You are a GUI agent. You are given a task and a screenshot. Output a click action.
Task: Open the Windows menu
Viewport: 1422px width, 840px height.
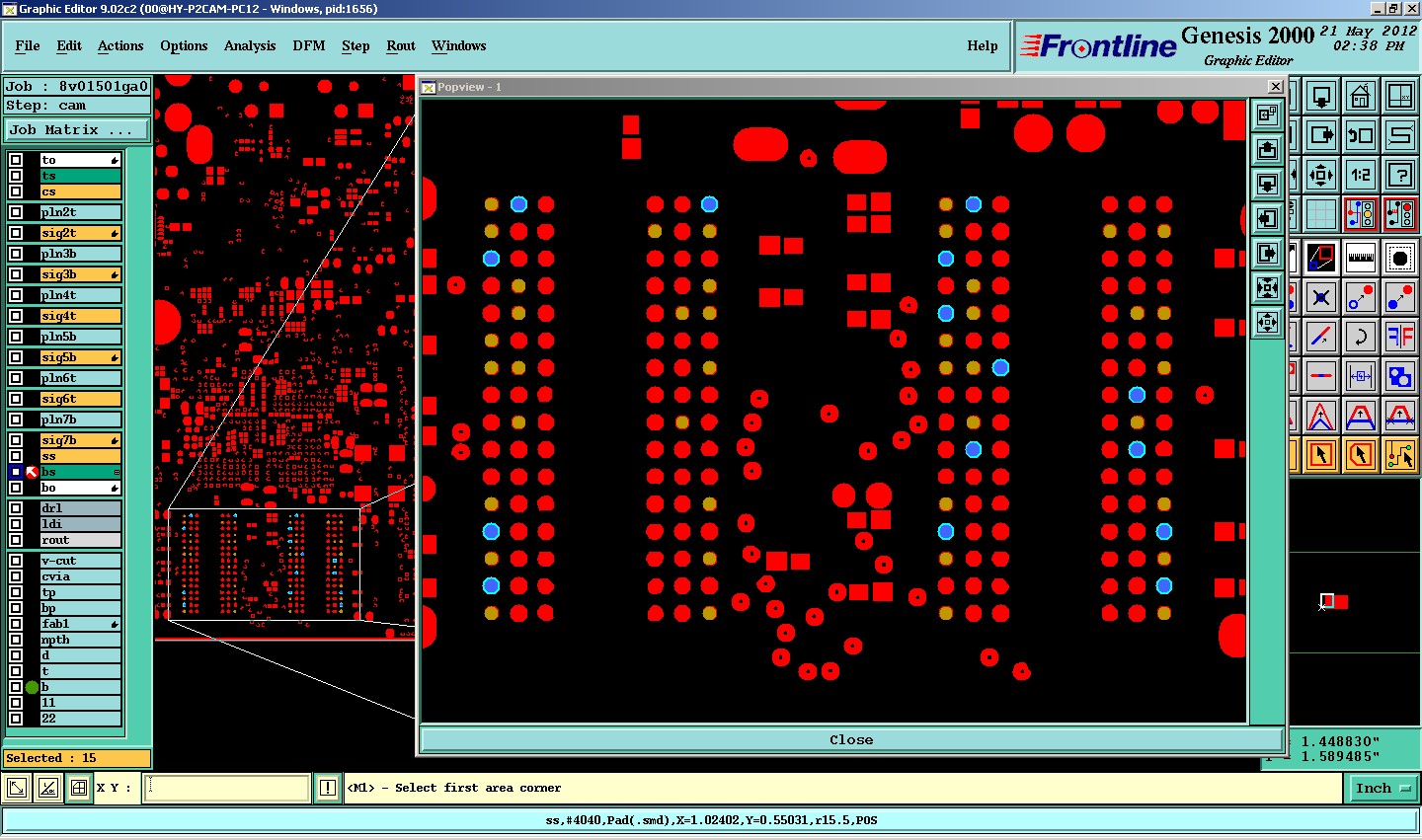pyautogui.click(x=459, y=45)
